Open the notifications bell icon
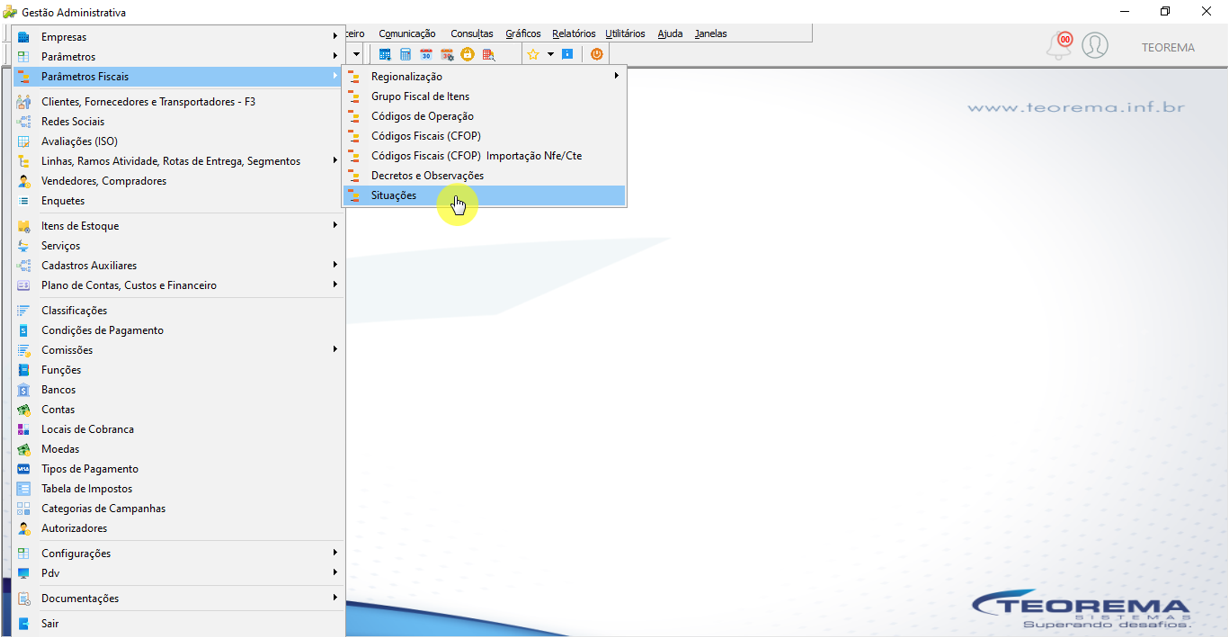Screen dimensions: 1228x637 point(1059,45)
